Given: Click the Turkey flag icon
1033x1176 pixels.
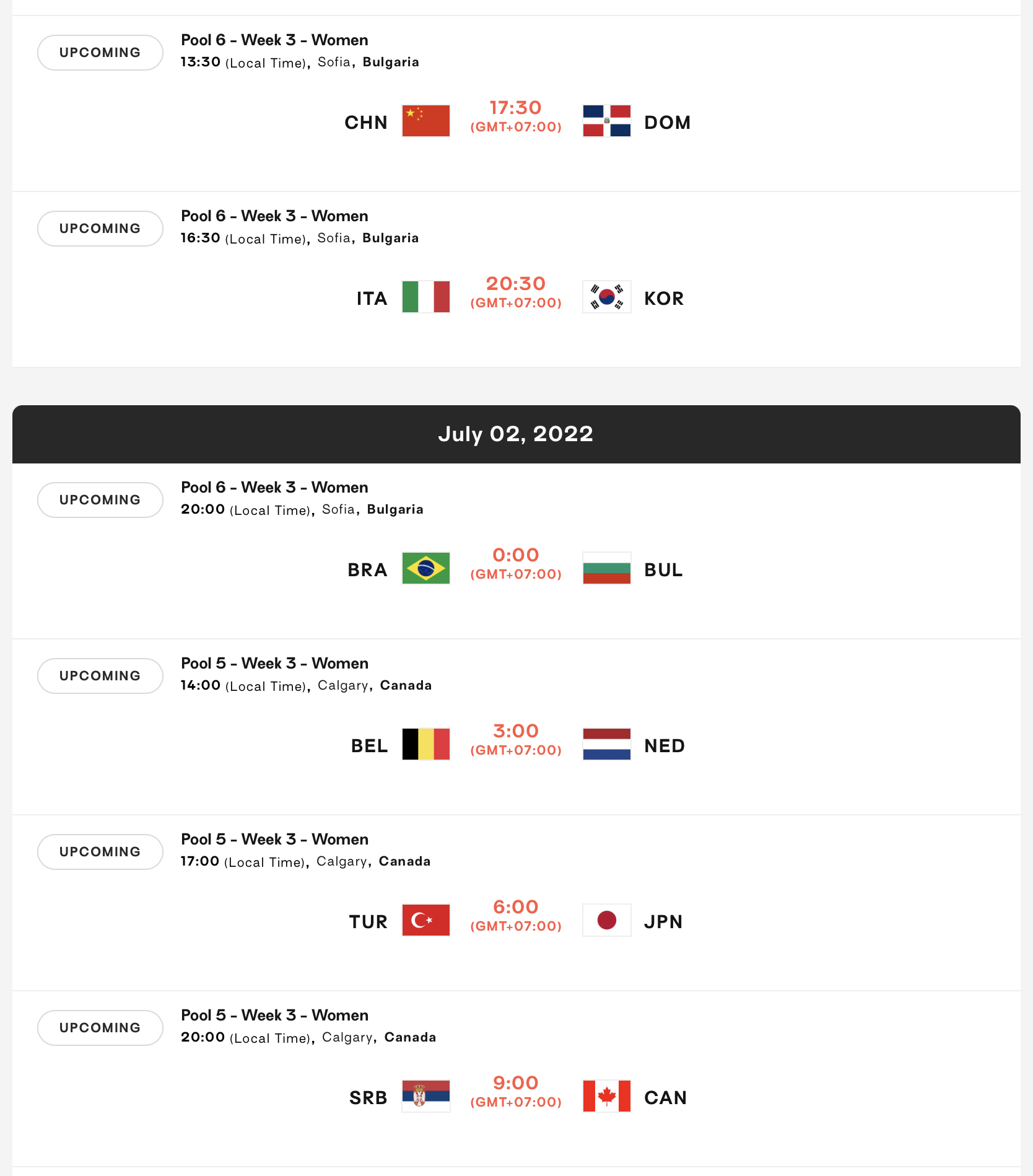Looking at the screenshot, I should pyautogui.click(x=425, y=920).
